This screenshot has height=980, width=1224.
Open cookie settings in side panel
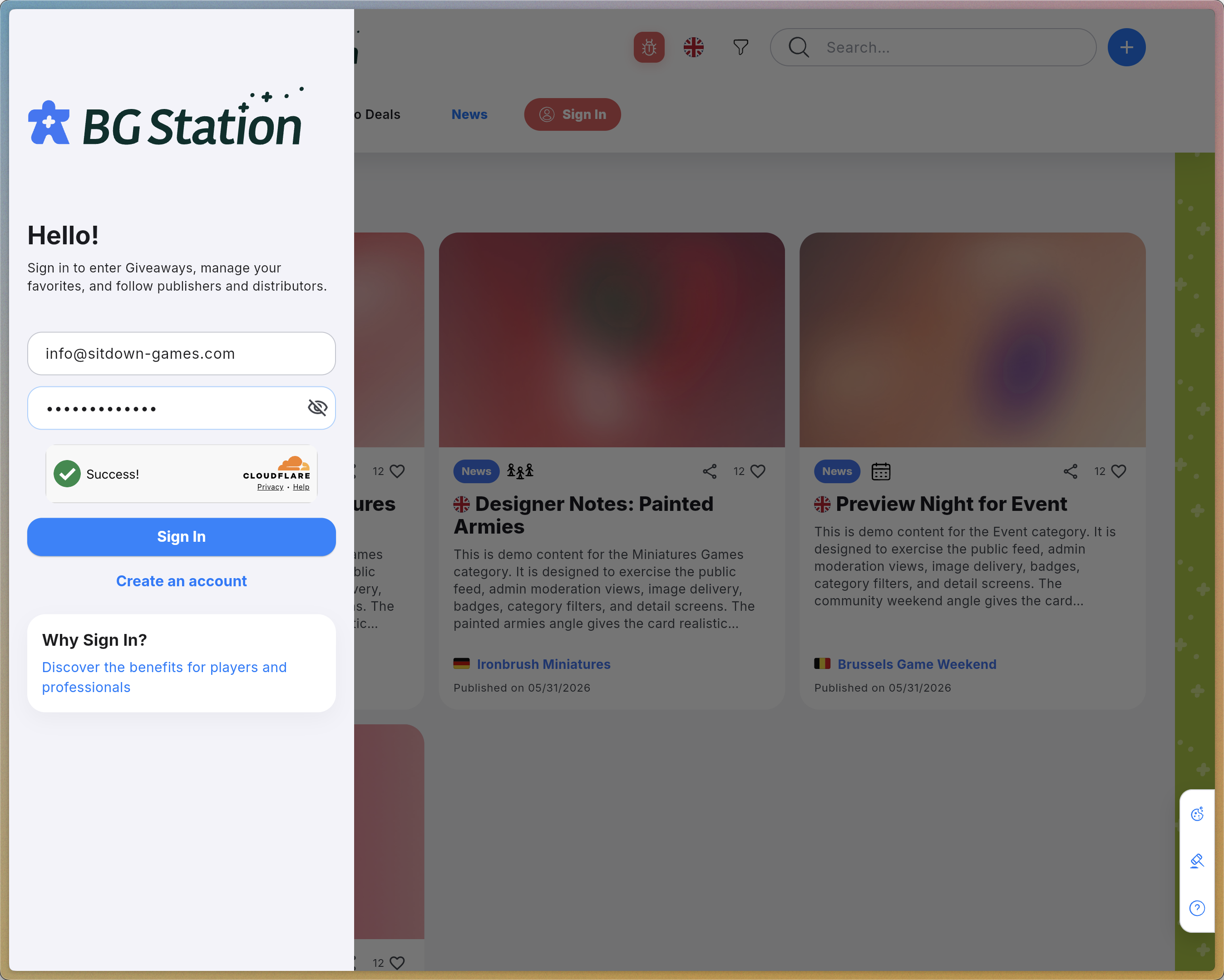click(1197, 814)
